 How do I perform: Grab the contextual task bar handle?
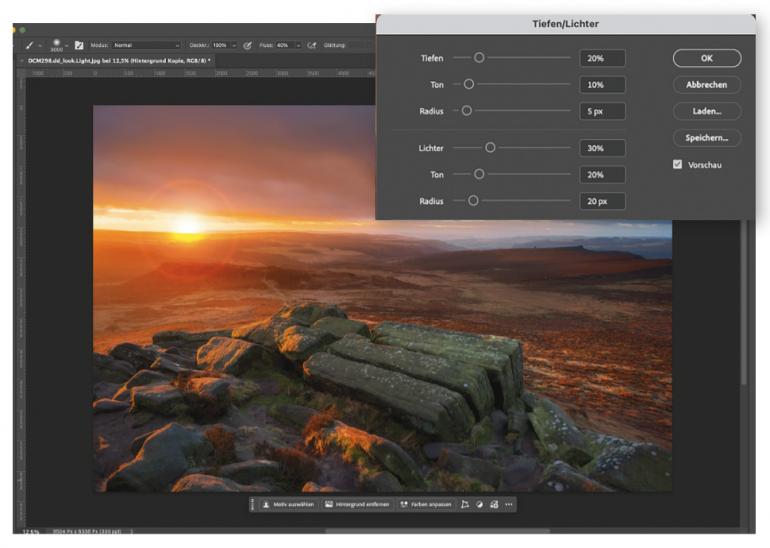(x=252, y=504)
